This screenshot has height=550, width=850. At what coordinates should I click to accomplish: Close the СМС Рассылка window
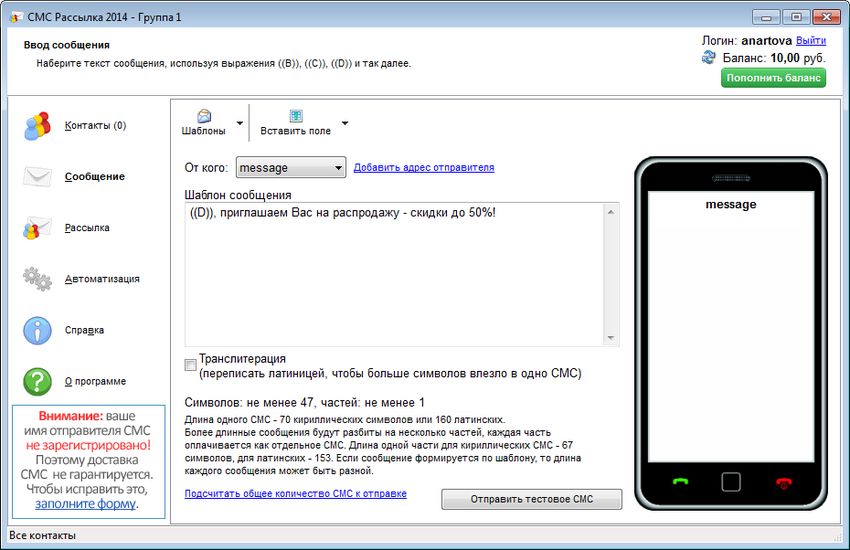(x=827, y=17)
